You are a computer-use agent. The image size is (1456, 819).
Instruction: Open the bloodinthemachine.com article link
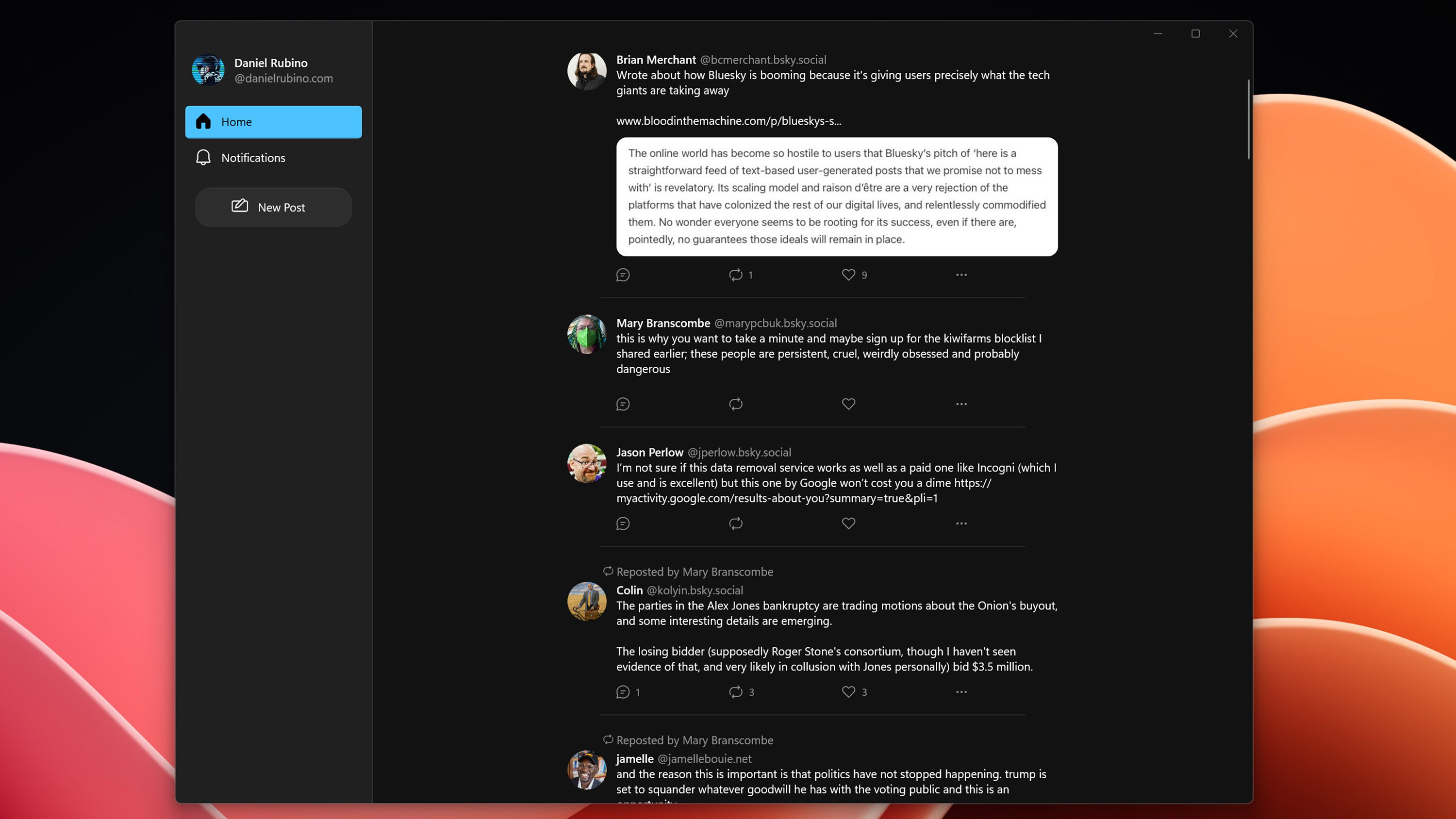[x=729, y=121]
